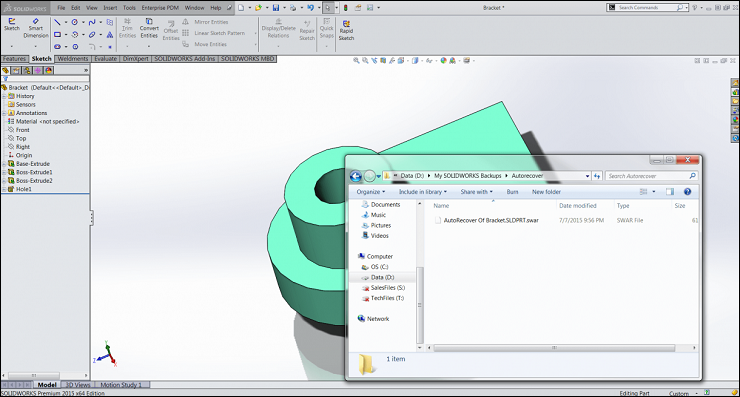The height and width of the screenshot is (397, 740).
Task: Open the Motion Study 1 tab
Action: point(121,385)
